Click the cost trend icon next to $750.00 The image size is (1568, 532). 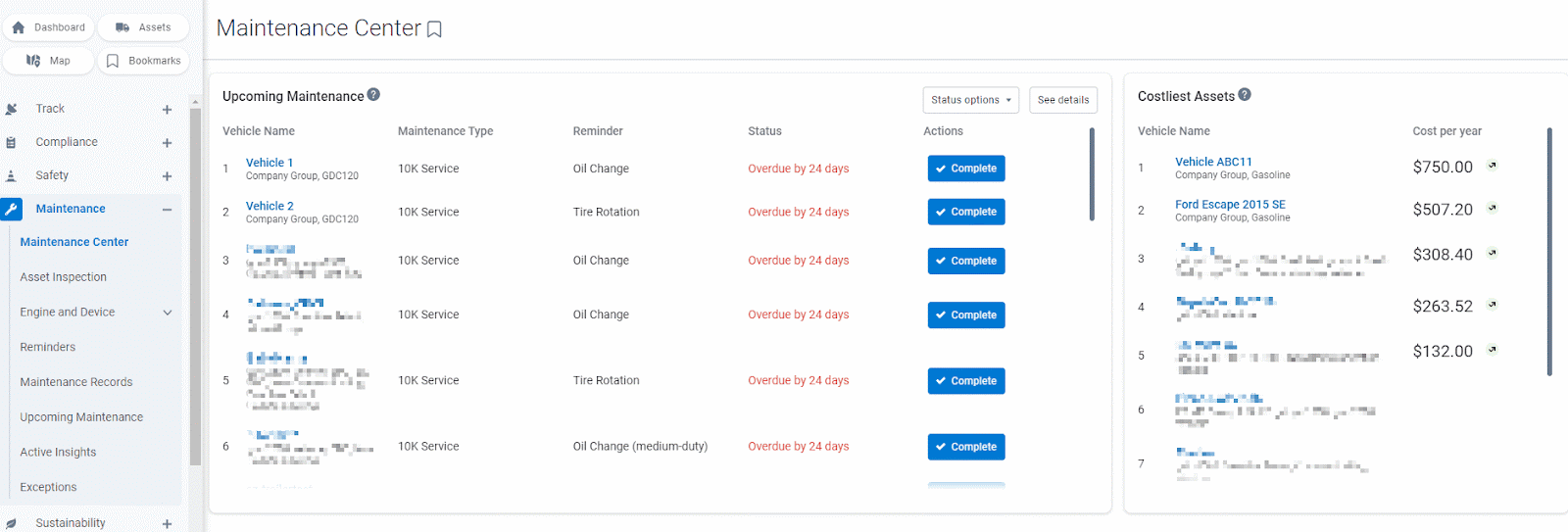coord(1492,166)
